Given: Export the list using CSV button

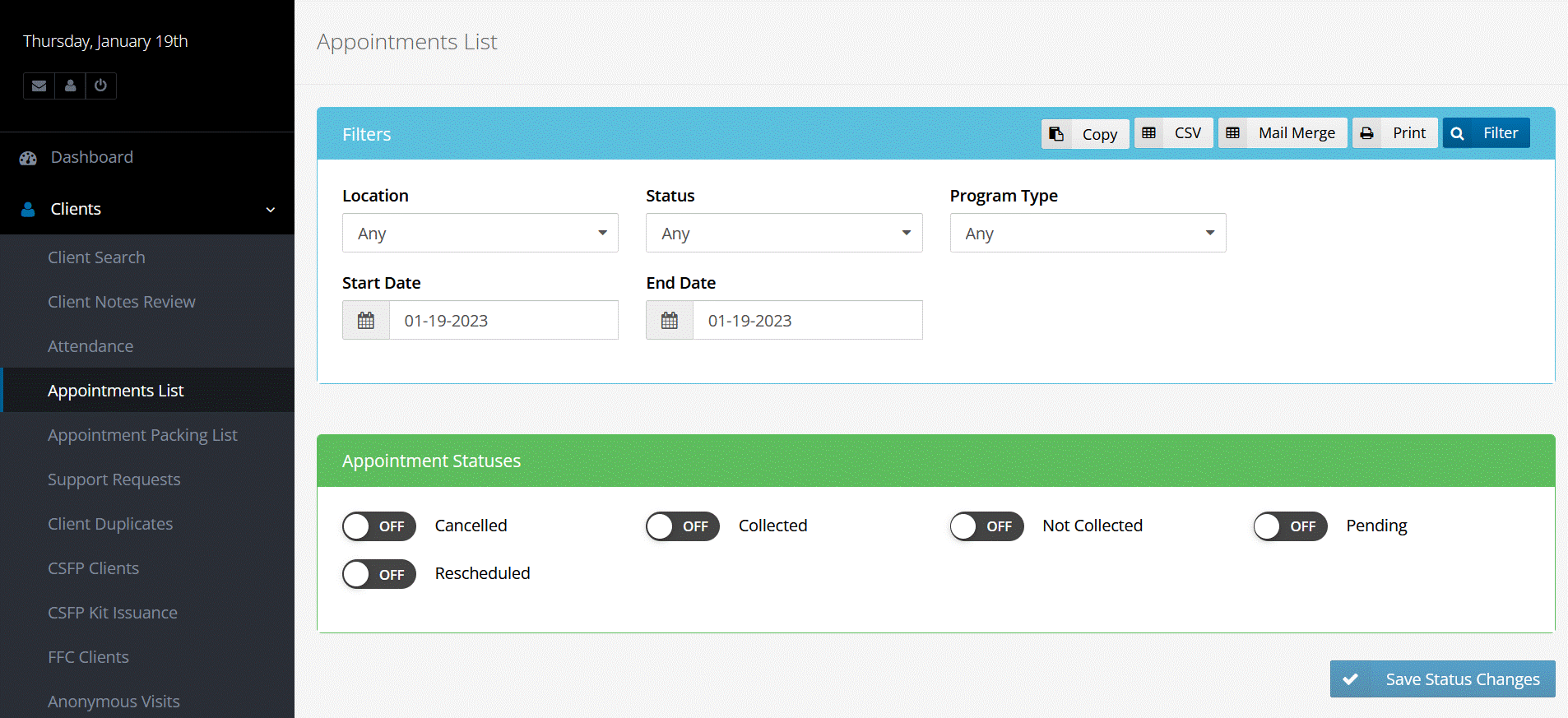Looking at the screenshot, I should click(1173, 133).
